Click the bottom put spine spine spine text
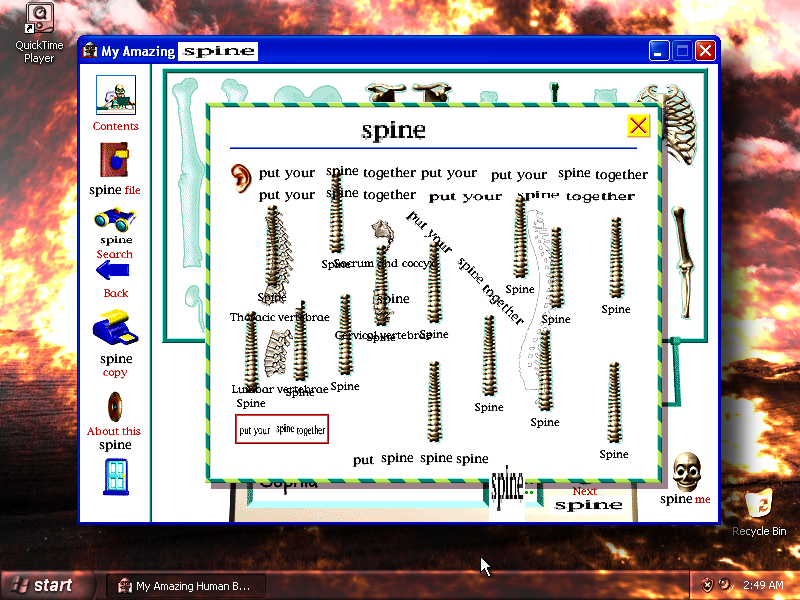This screenshot has height=600, width=800. coord(420,459)
